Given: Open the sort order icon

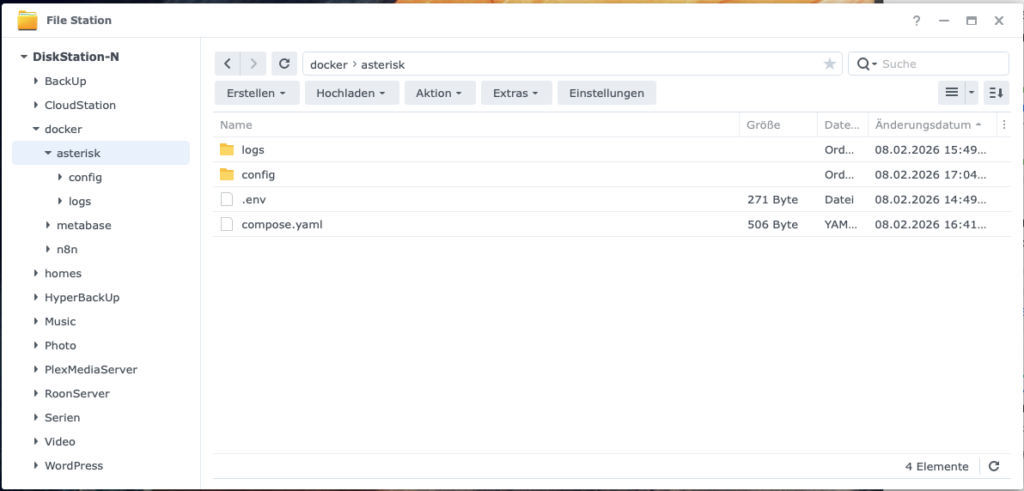Looking at the screenshot, I should click(996, 93).
